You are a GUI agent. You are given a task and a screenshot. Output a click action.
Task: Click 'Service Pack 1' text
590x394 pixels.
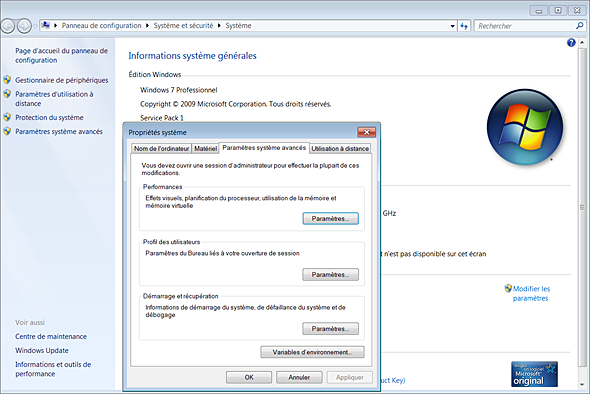162,118
